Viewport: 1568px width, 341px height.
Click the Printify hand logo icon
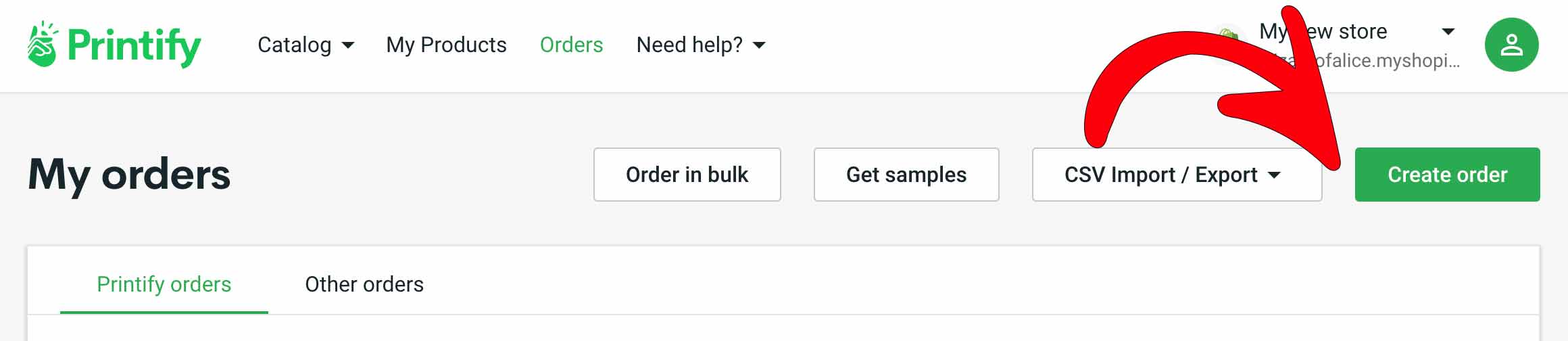coord(43,45)
